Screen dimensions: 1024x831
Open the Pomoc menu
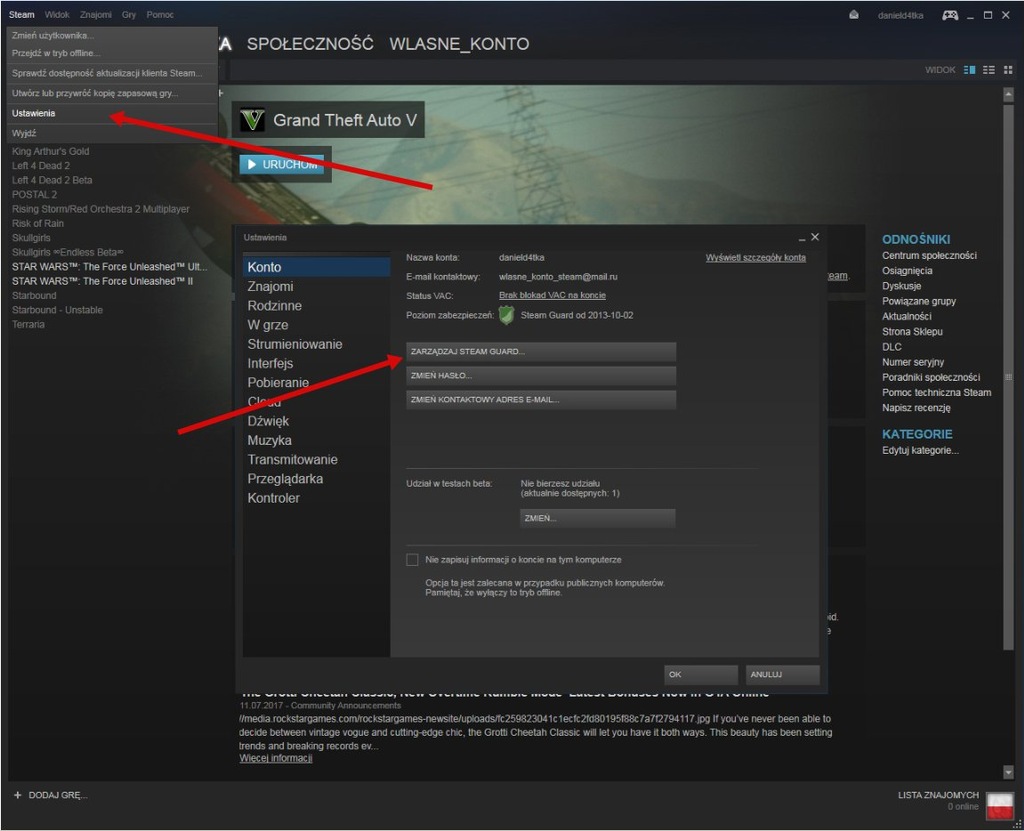point(160,14)
